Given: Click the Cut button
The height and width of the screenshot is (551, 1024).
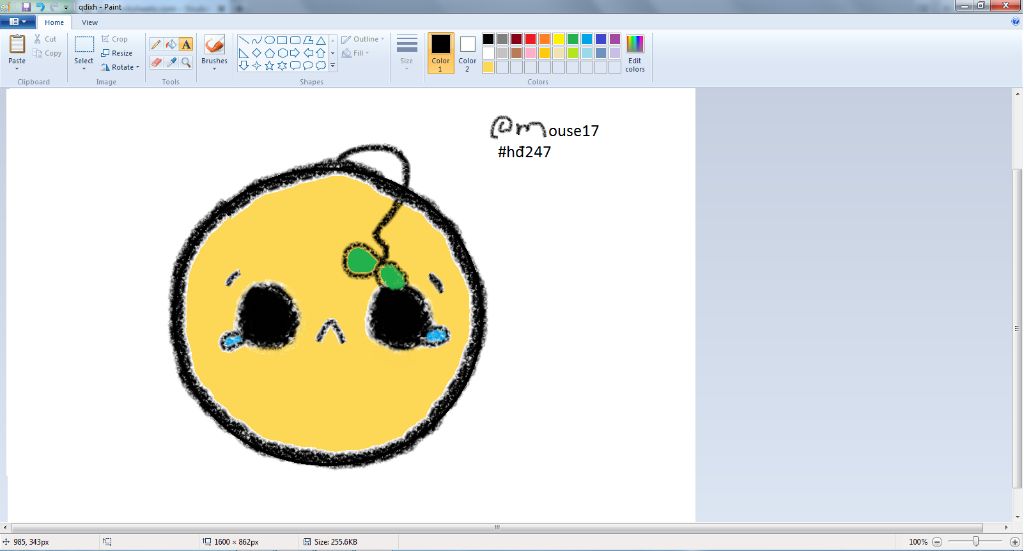Looking at the screenshot, I should (45, 39).
